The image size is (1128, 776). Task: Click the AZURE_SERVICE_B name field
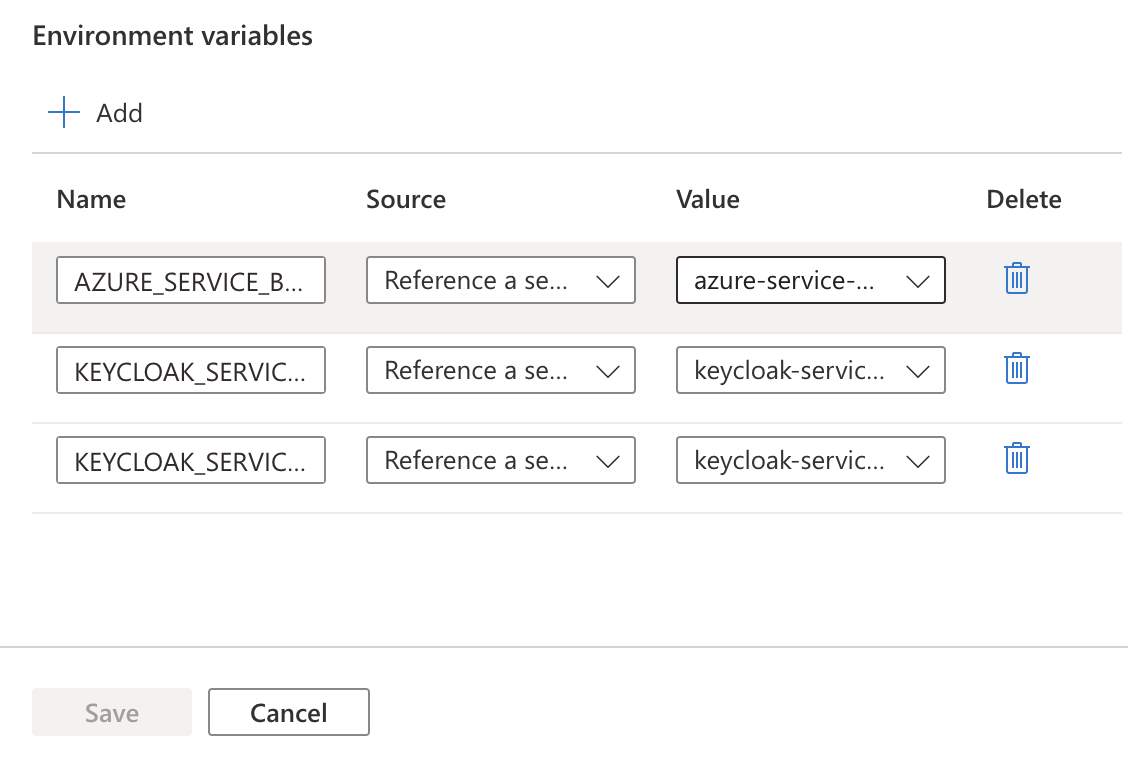[191, 281]
